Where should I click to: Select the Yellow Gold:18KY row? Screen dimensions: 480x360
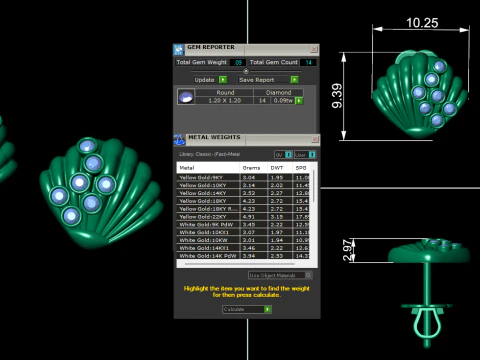pos(243,201)
